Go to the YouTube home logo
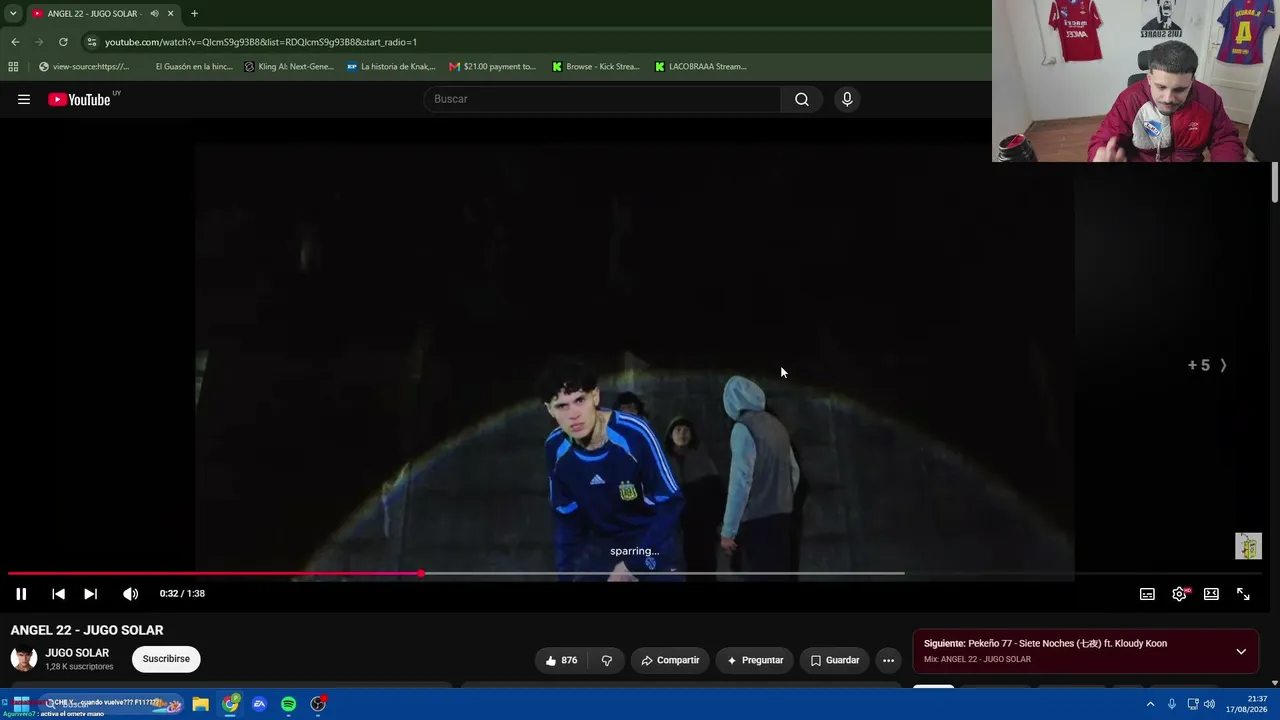Screen dimensions: 1280x720 click(x=79, y=99)
